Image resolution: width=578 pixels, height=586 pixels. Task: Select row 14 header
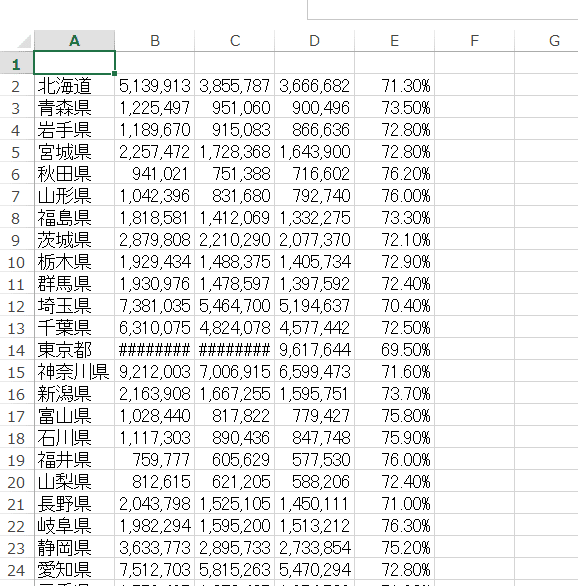16,350
